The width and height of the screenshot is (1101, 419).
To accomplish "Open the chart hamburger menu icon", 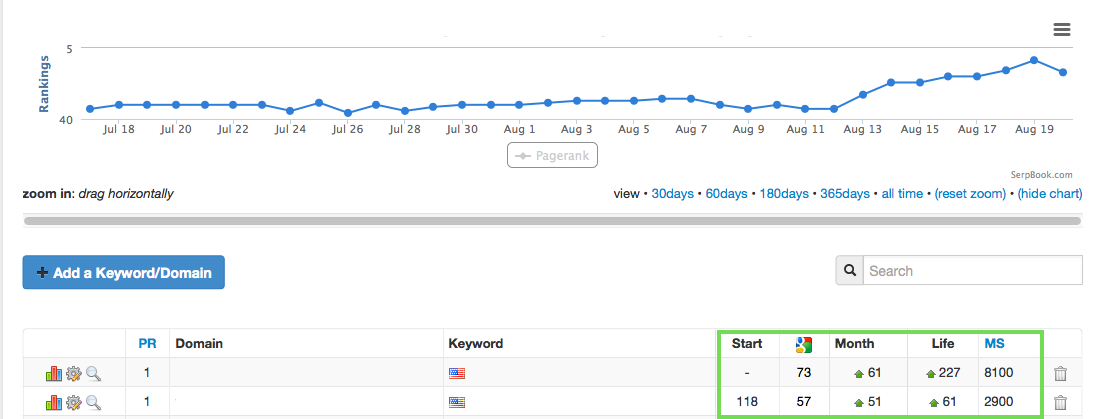I will click(x=1062, y=29).
